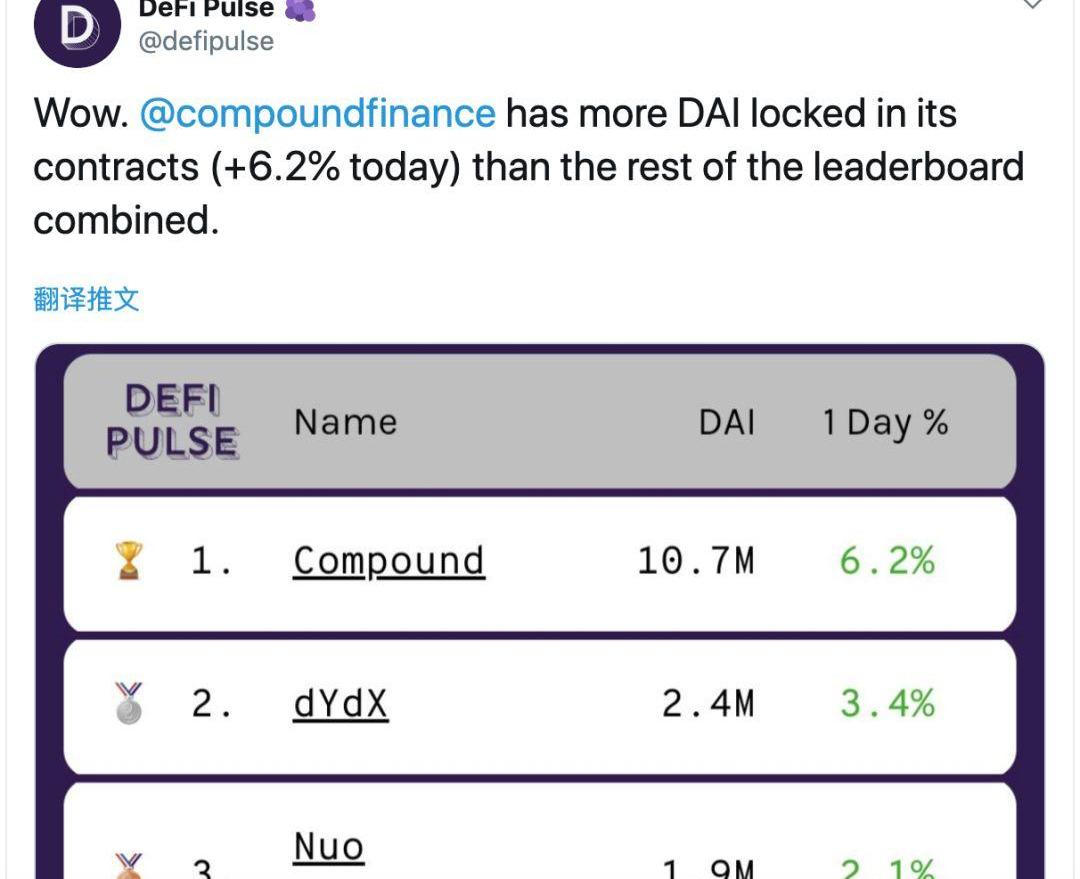This screenshot has height=879, width=1080.
Task: Click the DEFI PULSE logo in table header
Action: 172,421
